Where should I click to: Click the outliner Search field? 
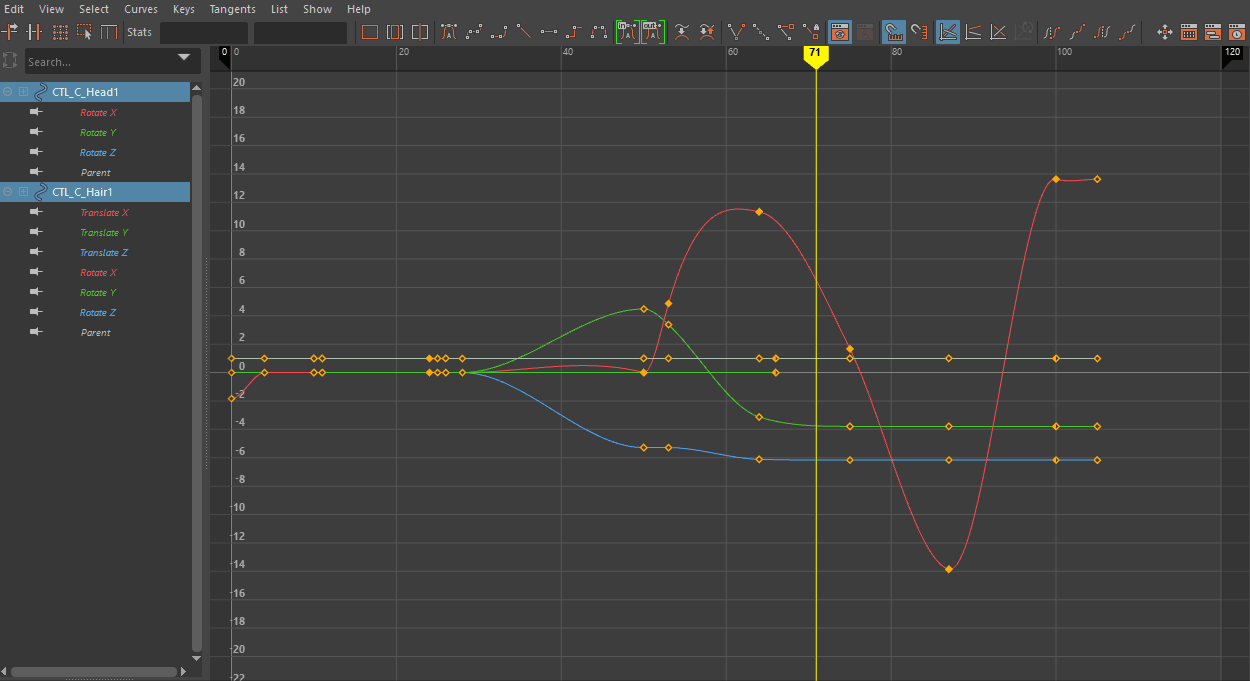tap(112, 61)
